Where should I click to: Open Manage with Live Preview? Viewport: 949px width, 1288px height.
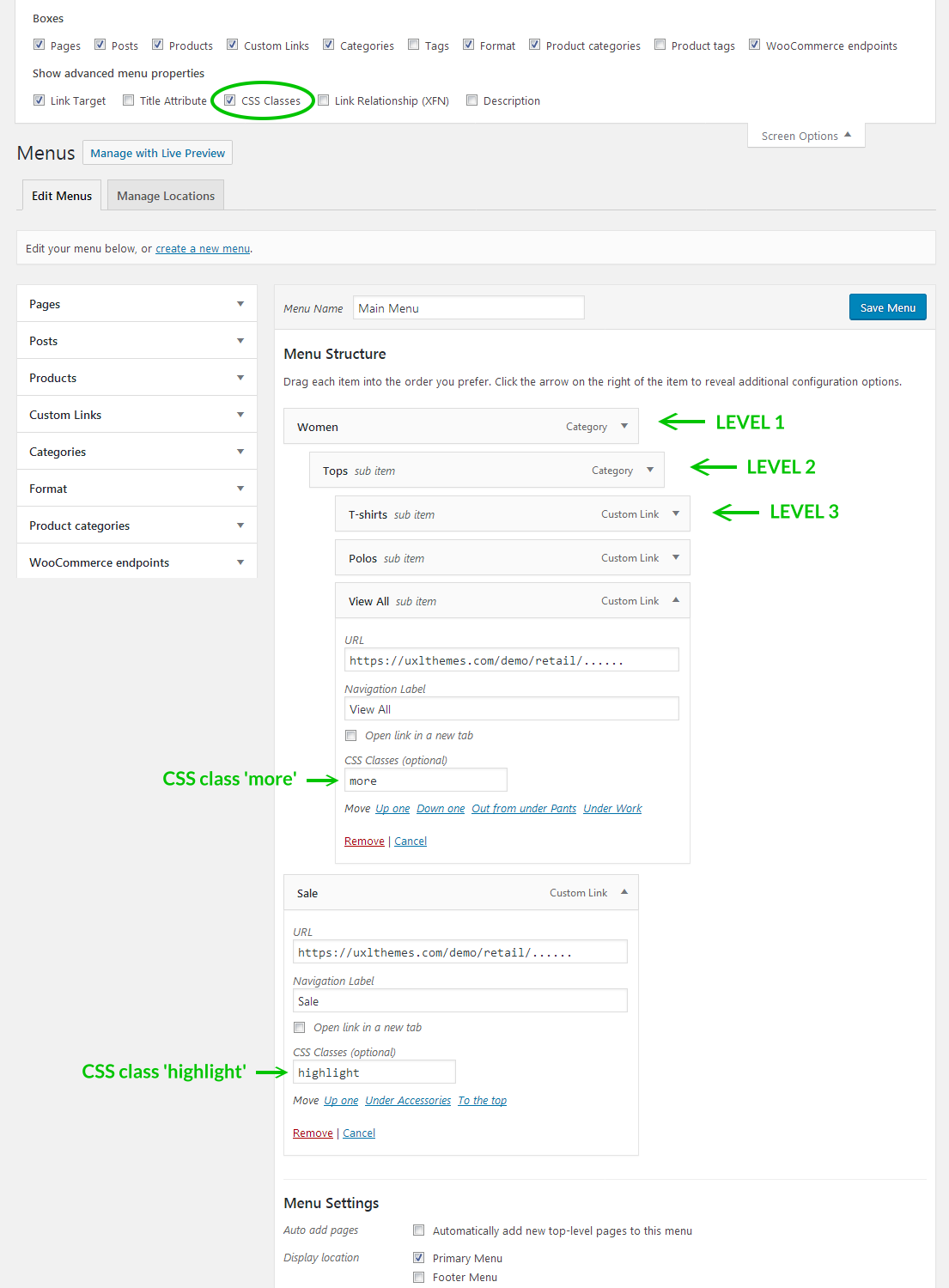pyautogui.click(x=158, y=153)
